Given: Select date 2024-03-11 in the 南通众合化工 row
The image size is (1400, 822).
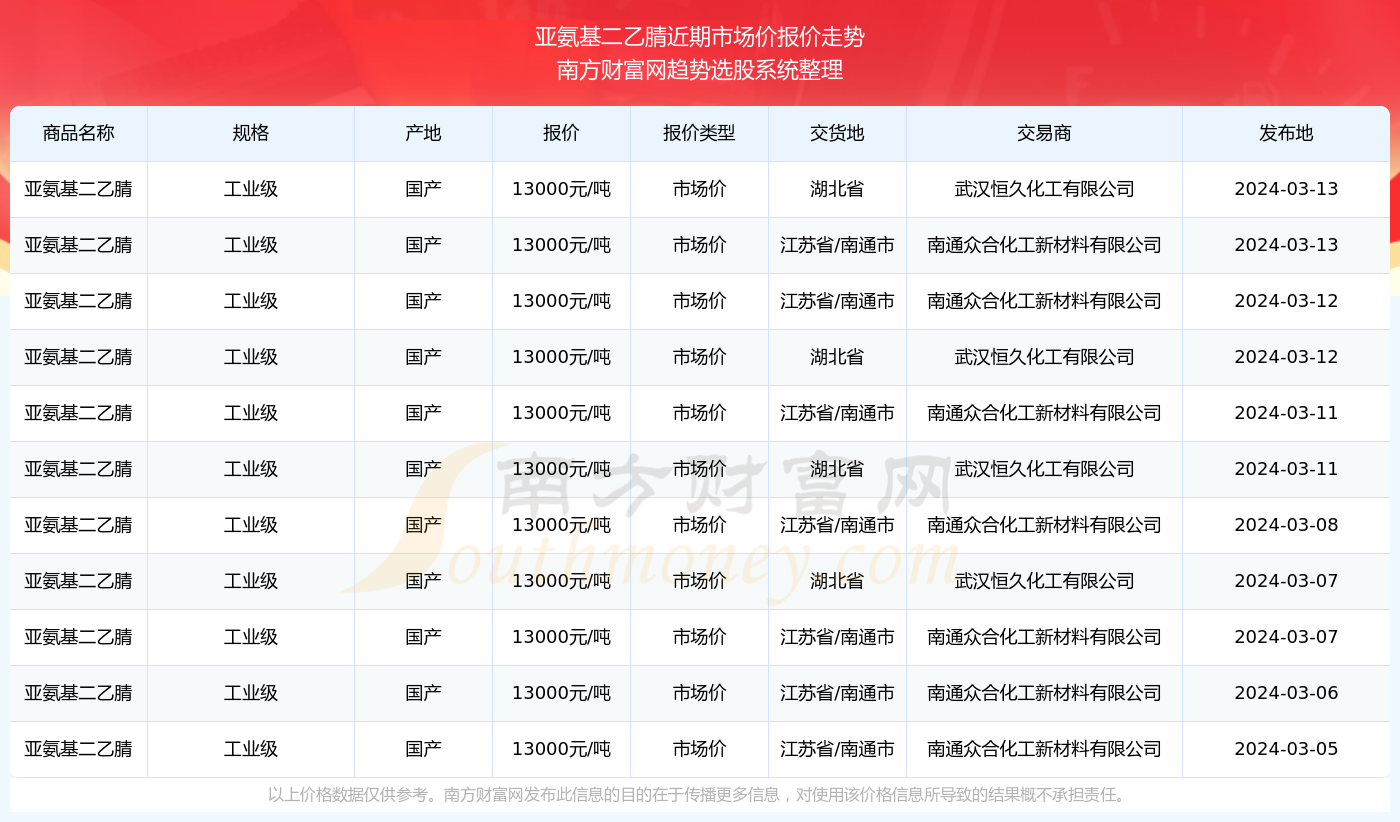Looking at the screenshot, I should (x=1286, y=413).
